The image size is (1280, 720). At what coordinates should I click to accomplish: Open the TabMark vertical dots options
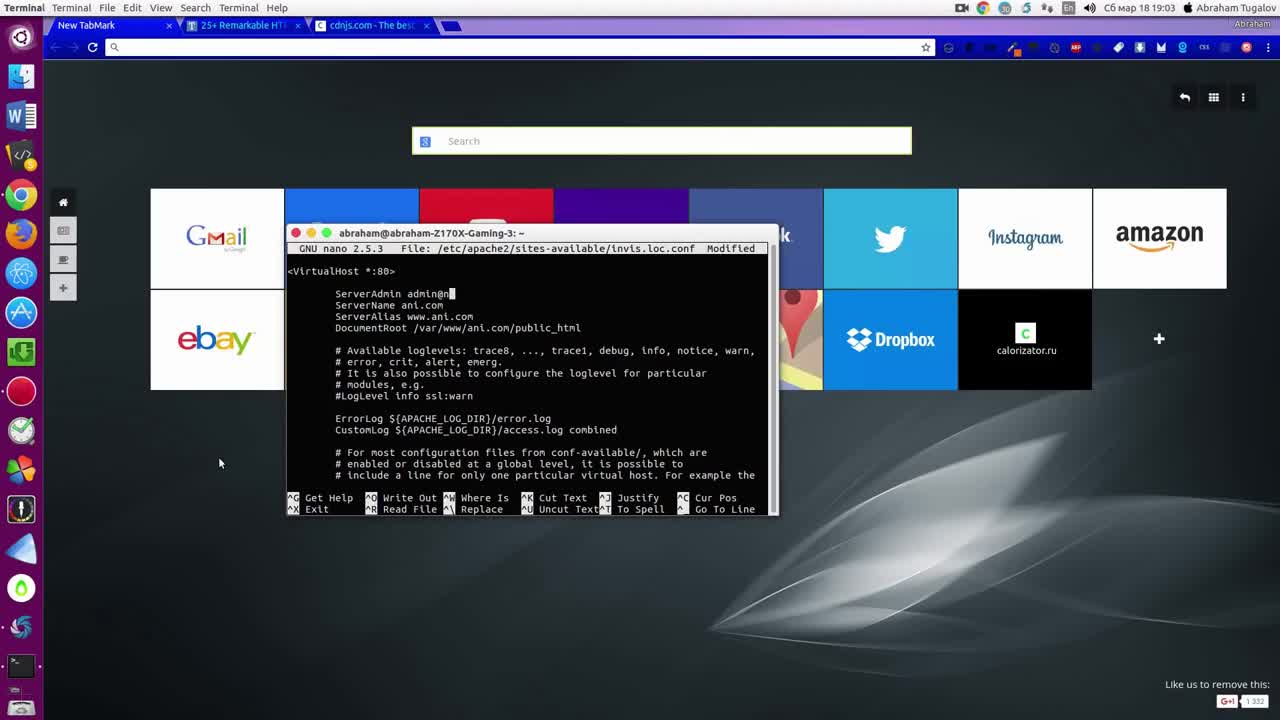[1243, 97]
